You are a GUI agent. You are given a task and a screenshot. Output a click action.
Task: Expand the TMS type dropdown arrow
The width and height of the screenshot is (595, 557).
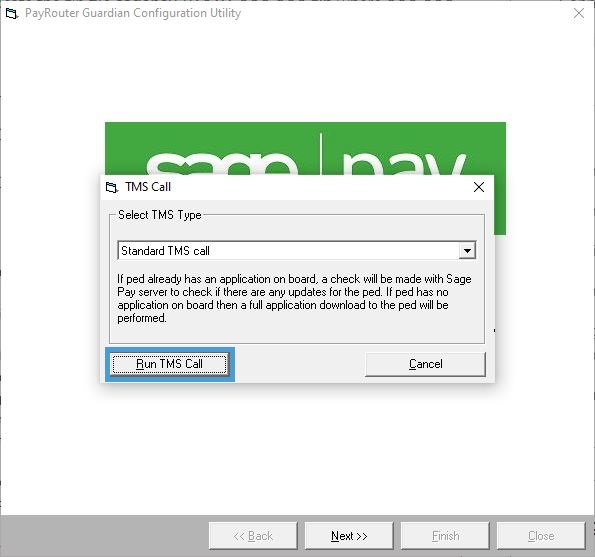pos(467,250)
